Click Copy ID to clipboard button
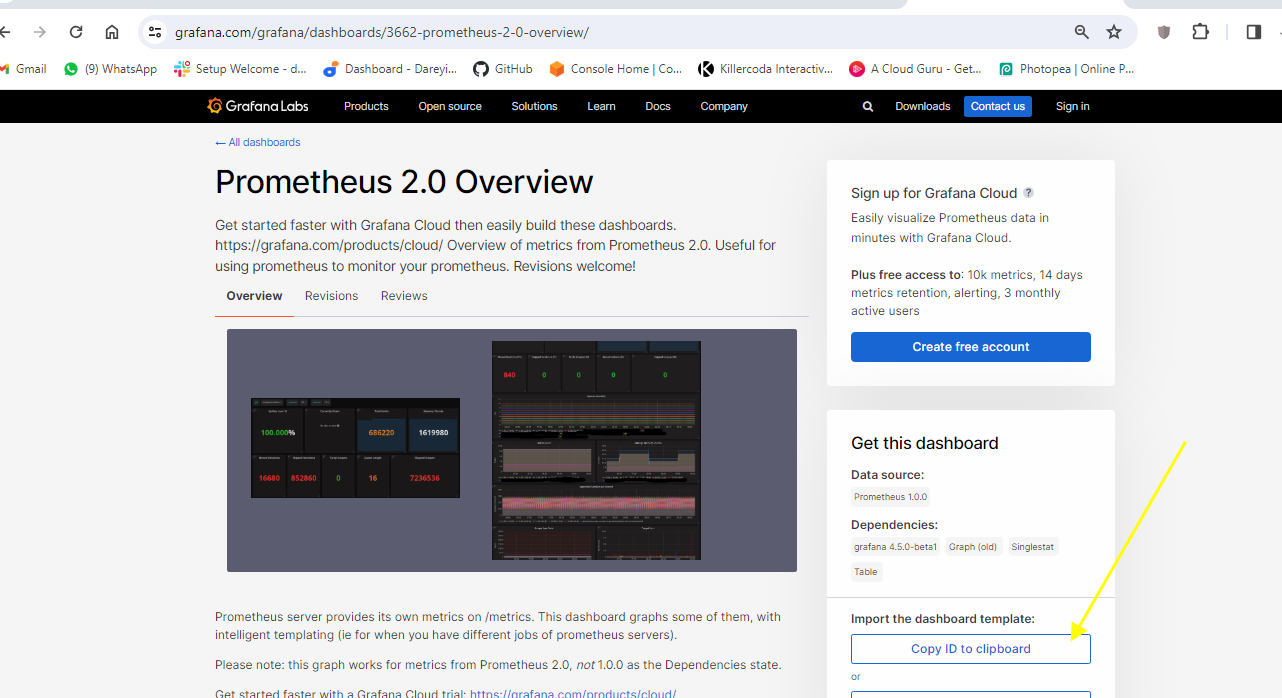1282x698 pixels. pyautogui.click(x=970, y=649)
